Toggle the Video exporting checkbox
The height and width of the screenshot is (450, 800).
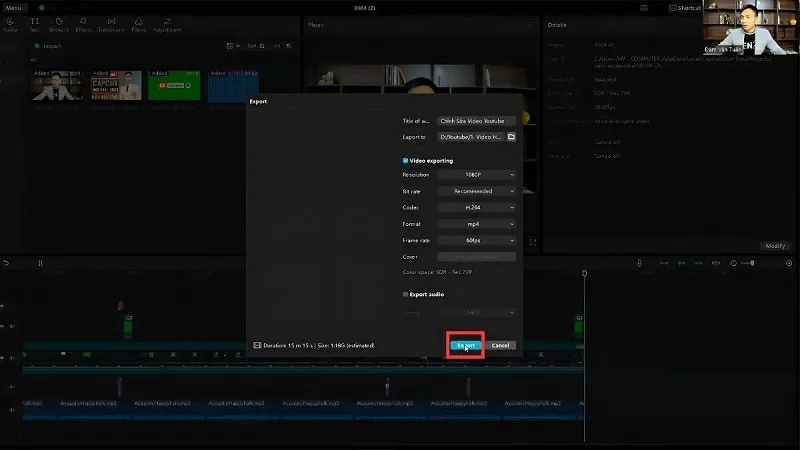point(405,161)
